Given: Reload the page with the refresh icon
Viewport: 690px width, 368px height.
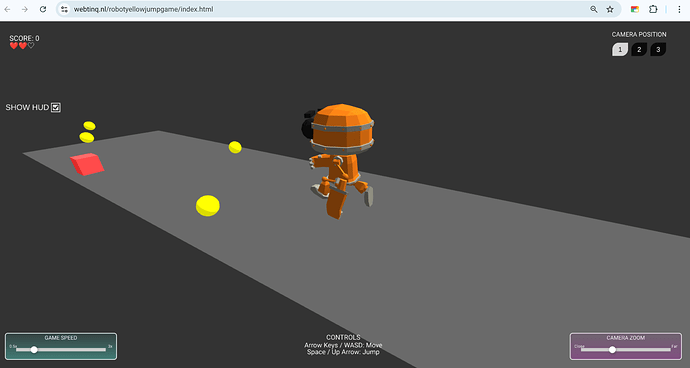Looking at the screenshot, I should [43, 9].
